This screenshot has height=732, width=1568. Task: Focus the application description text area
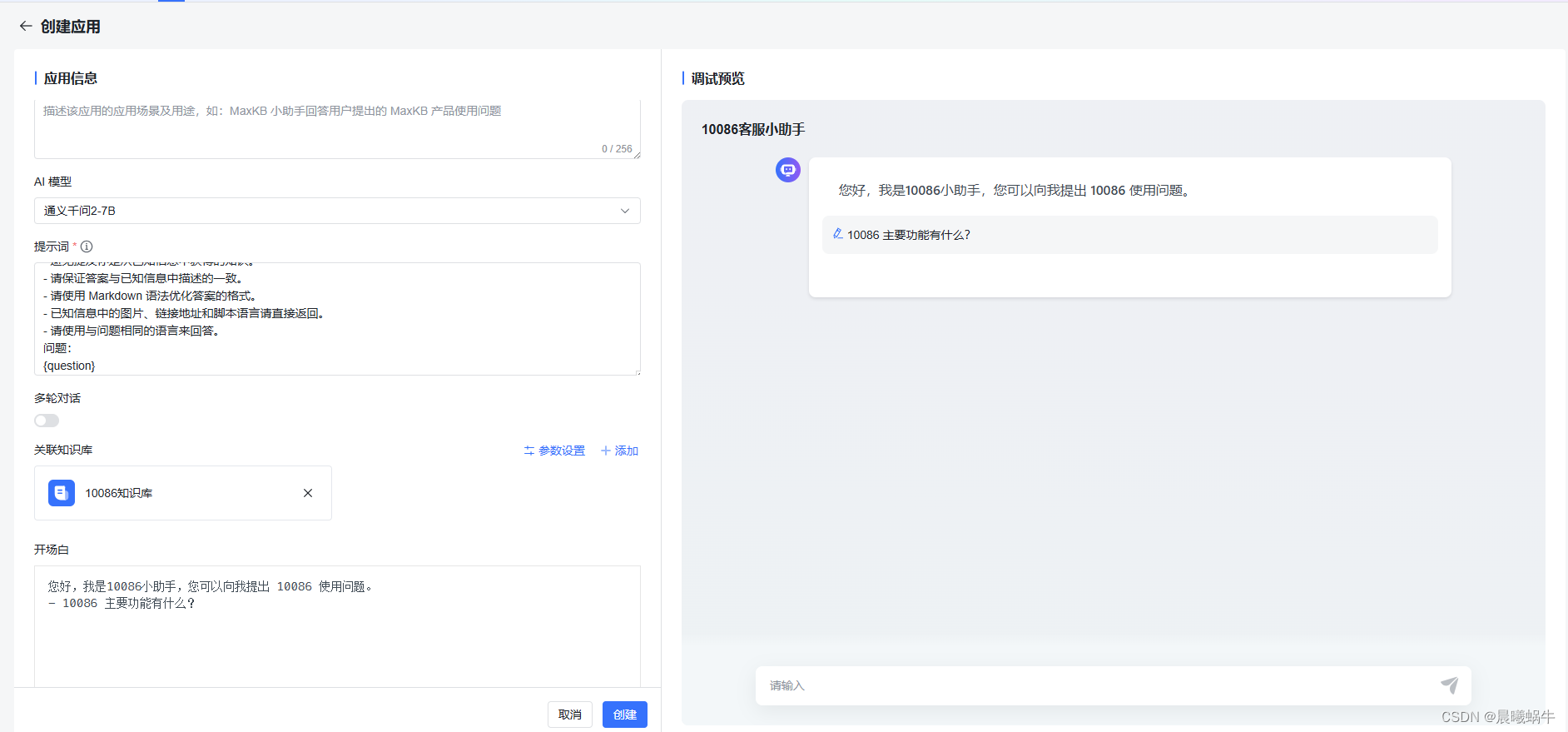[x=337, y=129]
